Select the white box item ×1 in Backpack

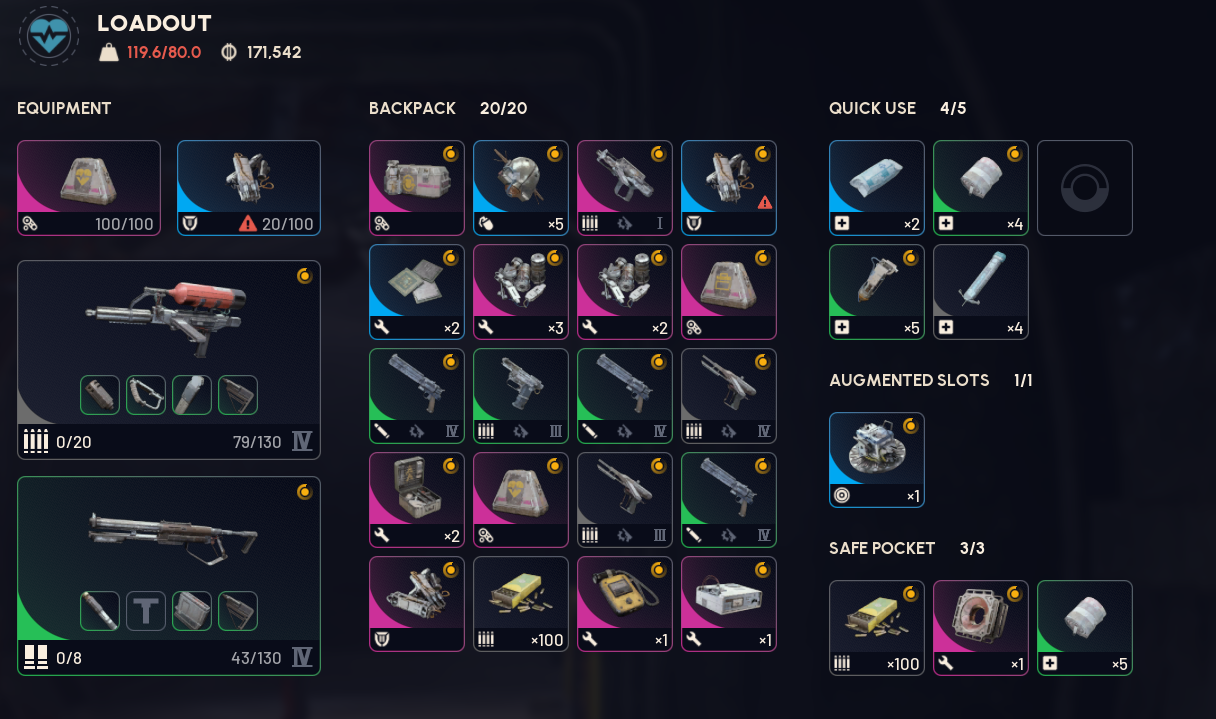tap(729, 604)
